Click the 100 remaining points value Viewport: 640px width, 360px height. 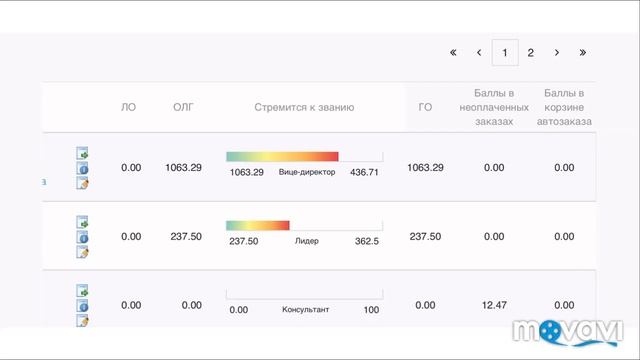click(371, 310)
